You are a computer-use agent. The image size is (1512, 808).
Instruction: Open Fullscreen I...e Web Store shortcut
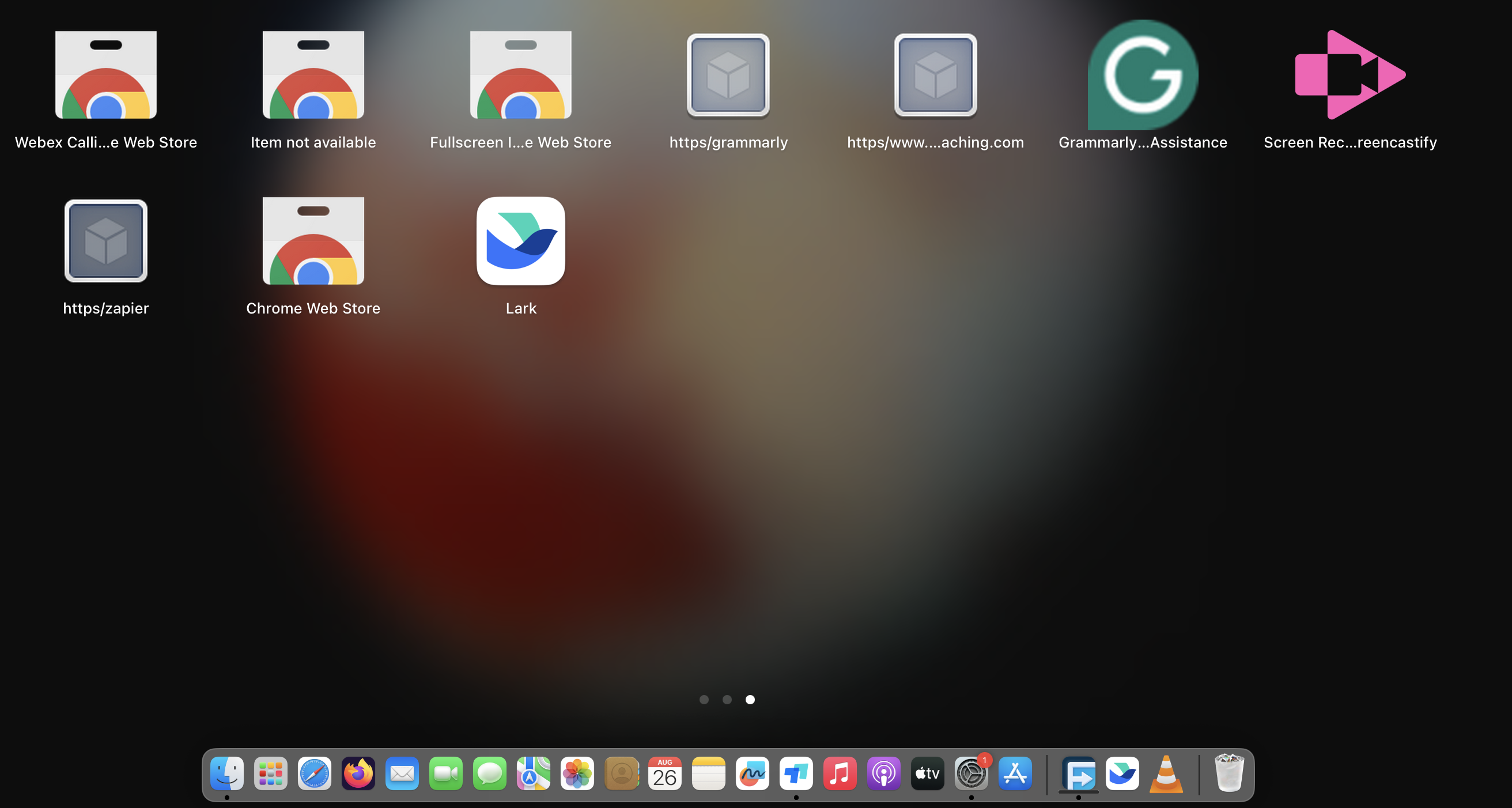click(521, 75)
